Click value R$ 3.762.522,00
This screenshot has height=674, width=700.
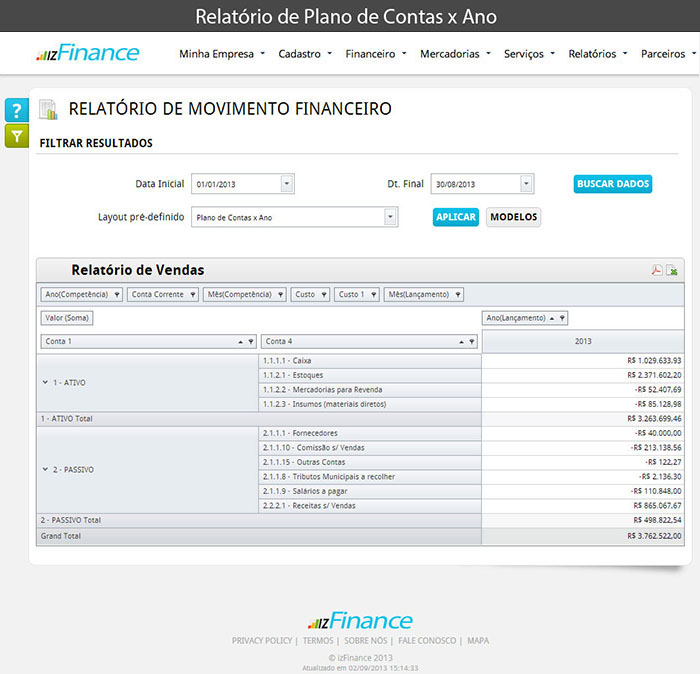click(654, 536)
